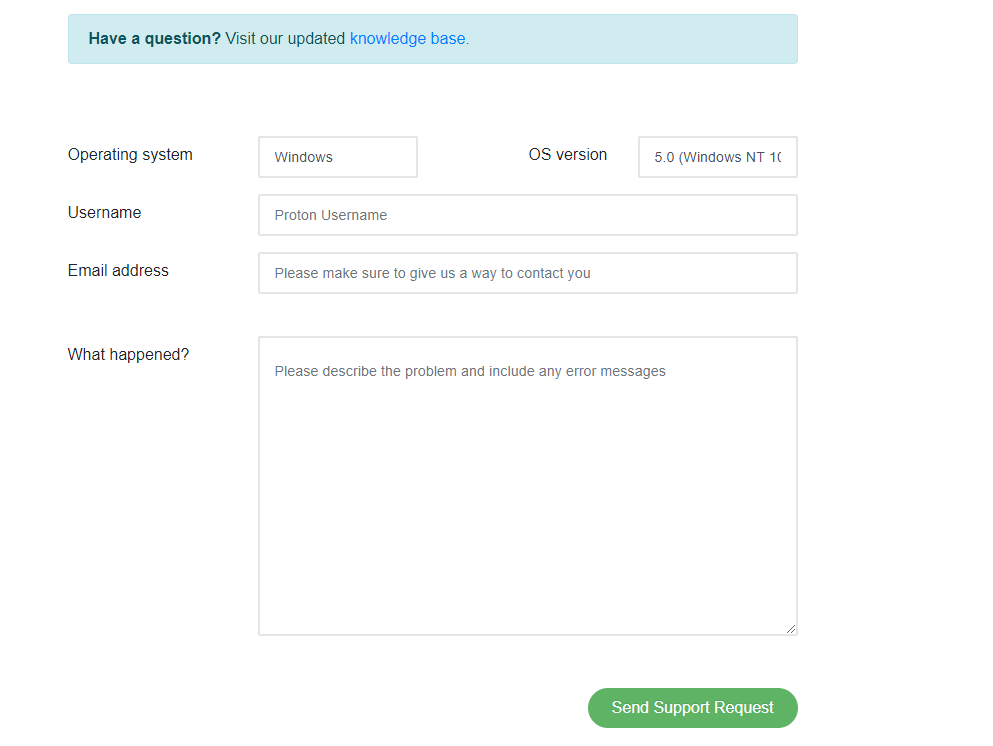Focus the Operating system field showing Windows
Screen dimensions: 993x746
pyautogui.click(x=338, y=157)
